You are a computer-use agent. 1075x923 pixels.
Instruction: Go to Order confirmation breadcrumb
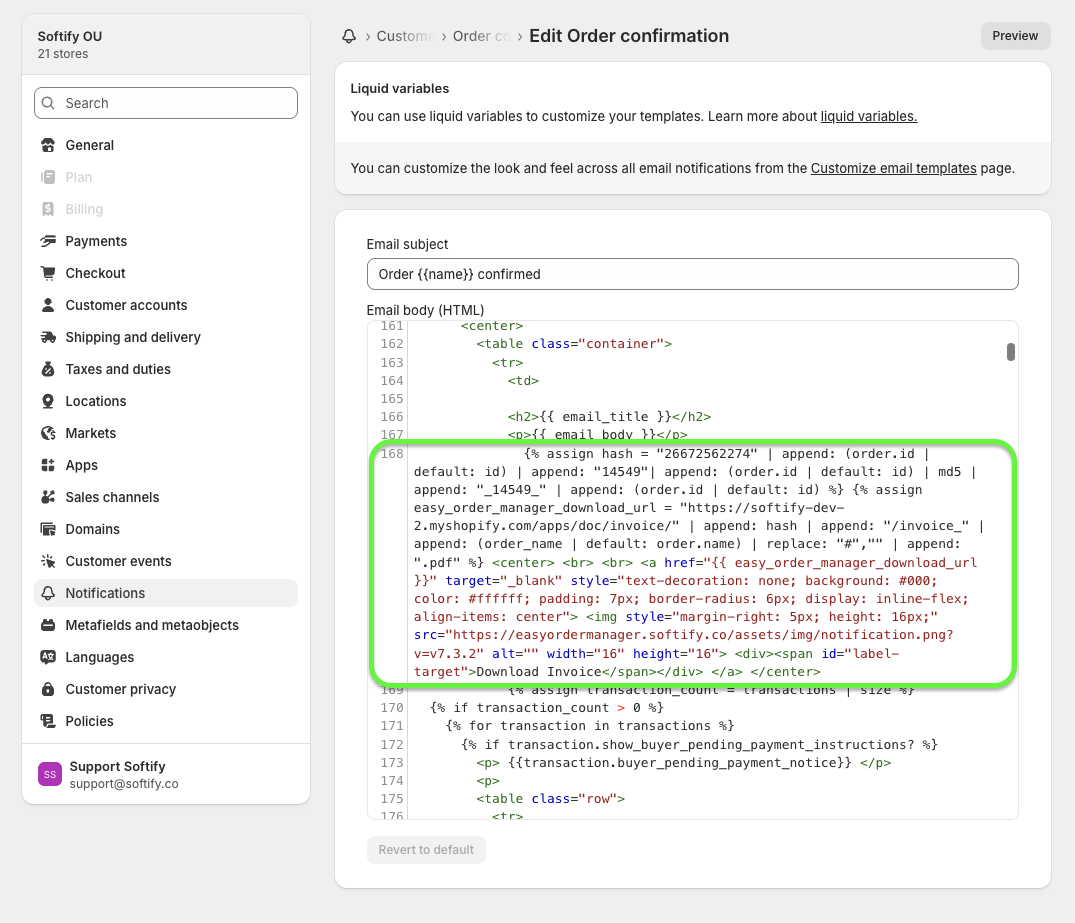pos(481,36)
